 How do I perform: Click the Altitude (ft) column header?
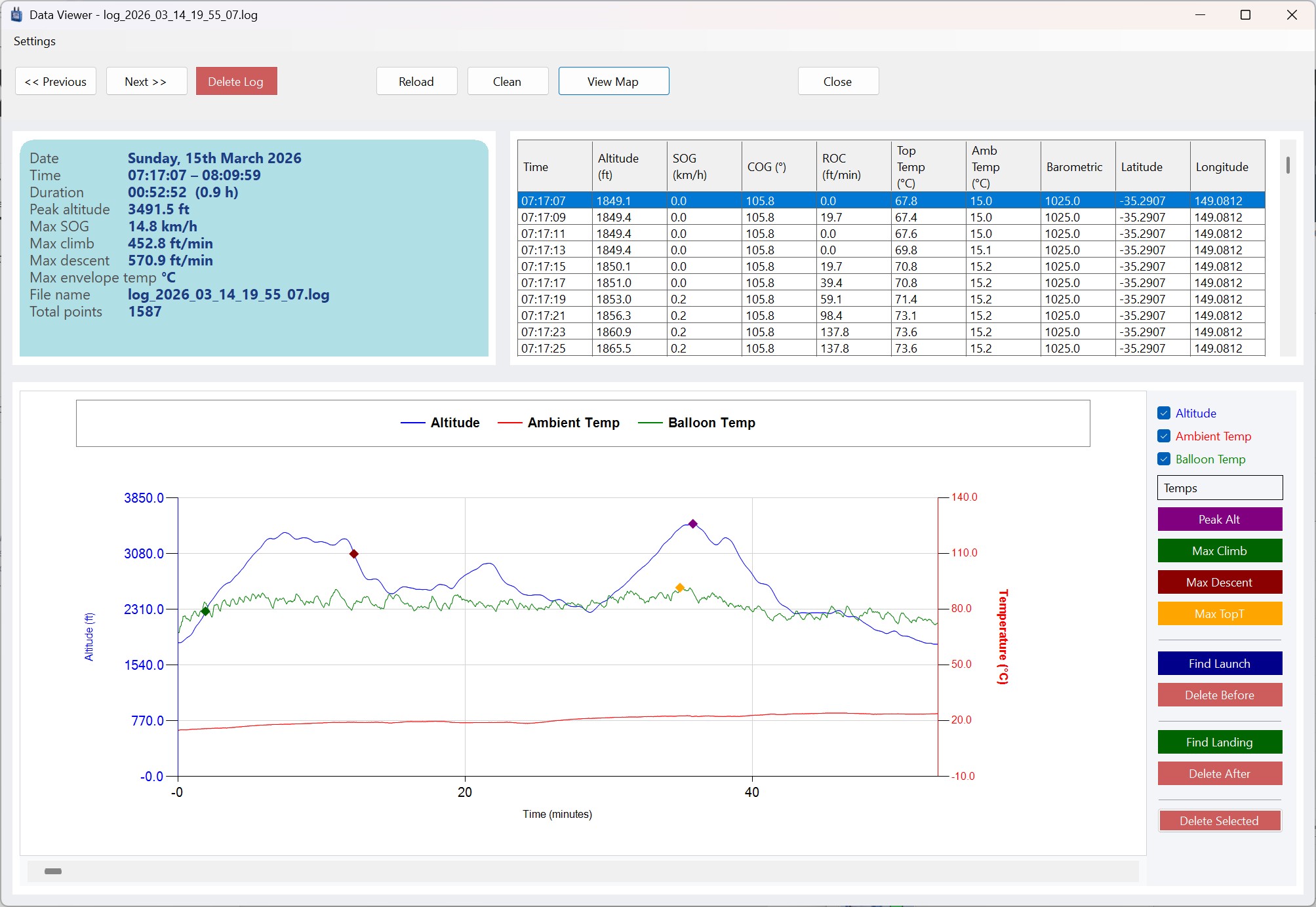(629, 166)
